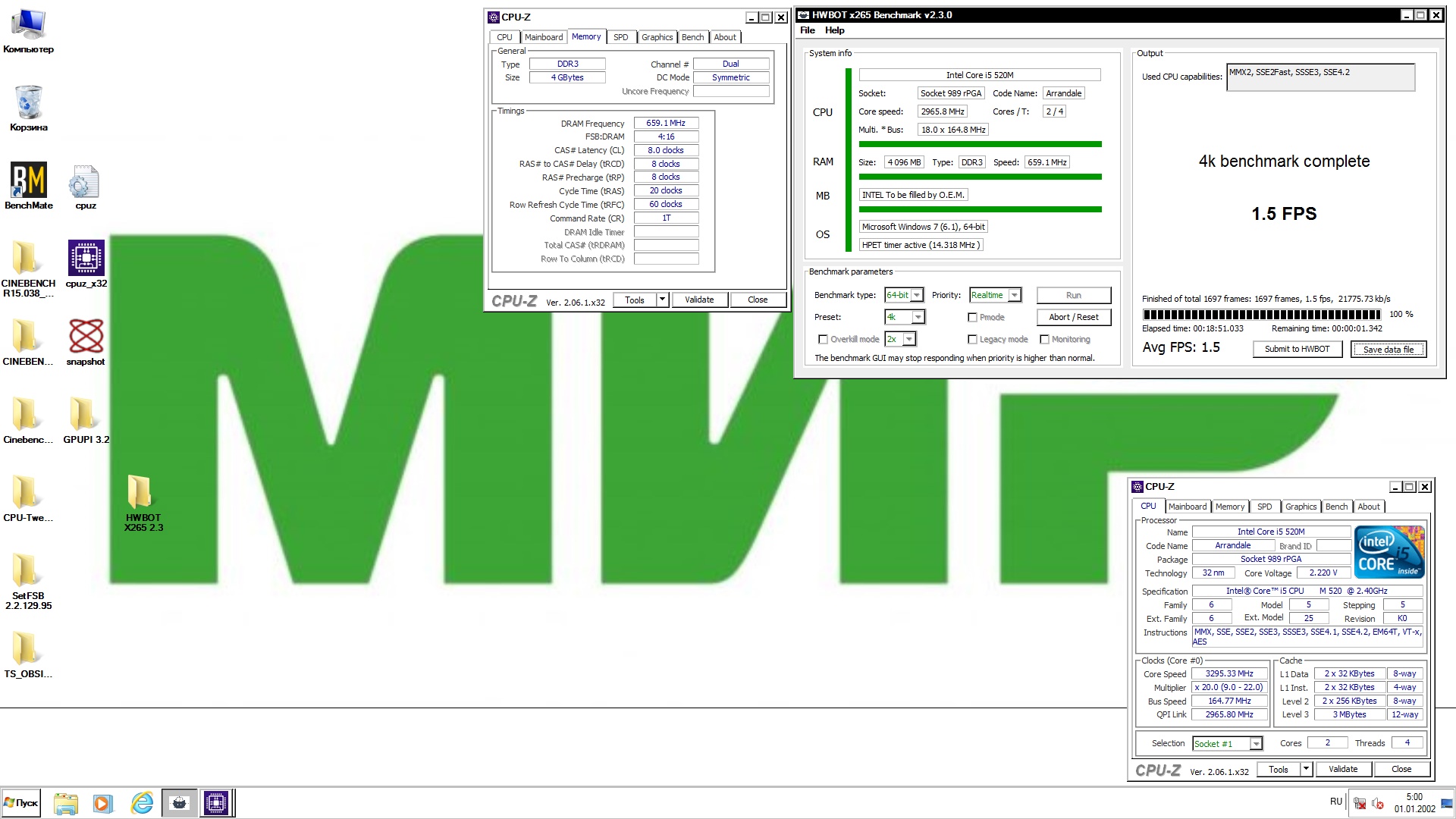1456x819 pixels.
Task: Open the Help menu in HWBOT x265
Action: point(834,30)
